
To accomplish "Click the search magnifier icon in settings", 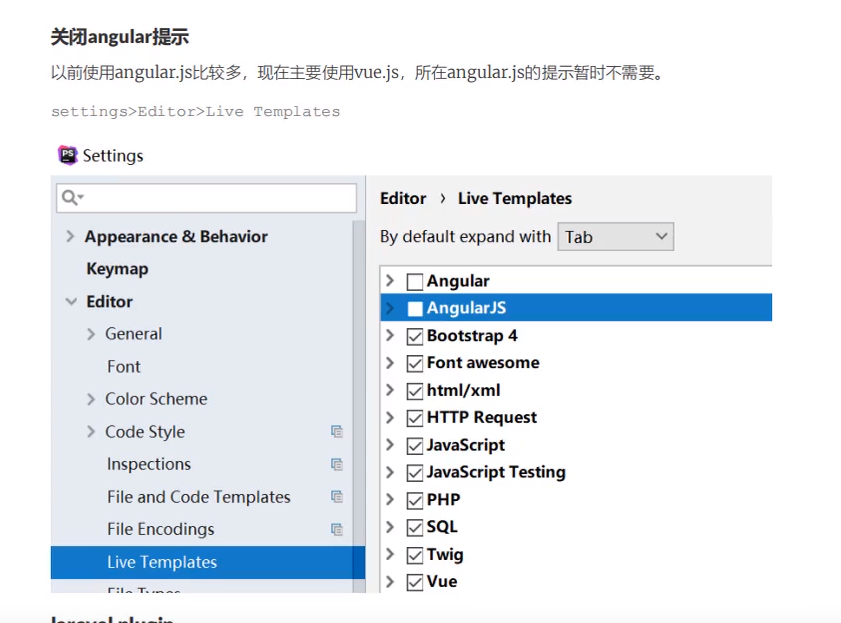I will click(x=71, y=198).
